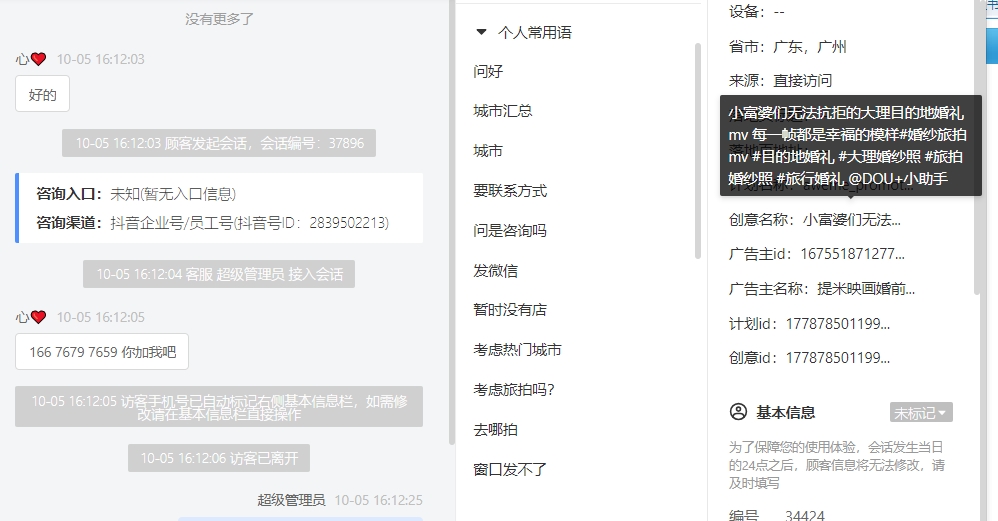Open the 未标记 tag dropdown

coord(921,413)
